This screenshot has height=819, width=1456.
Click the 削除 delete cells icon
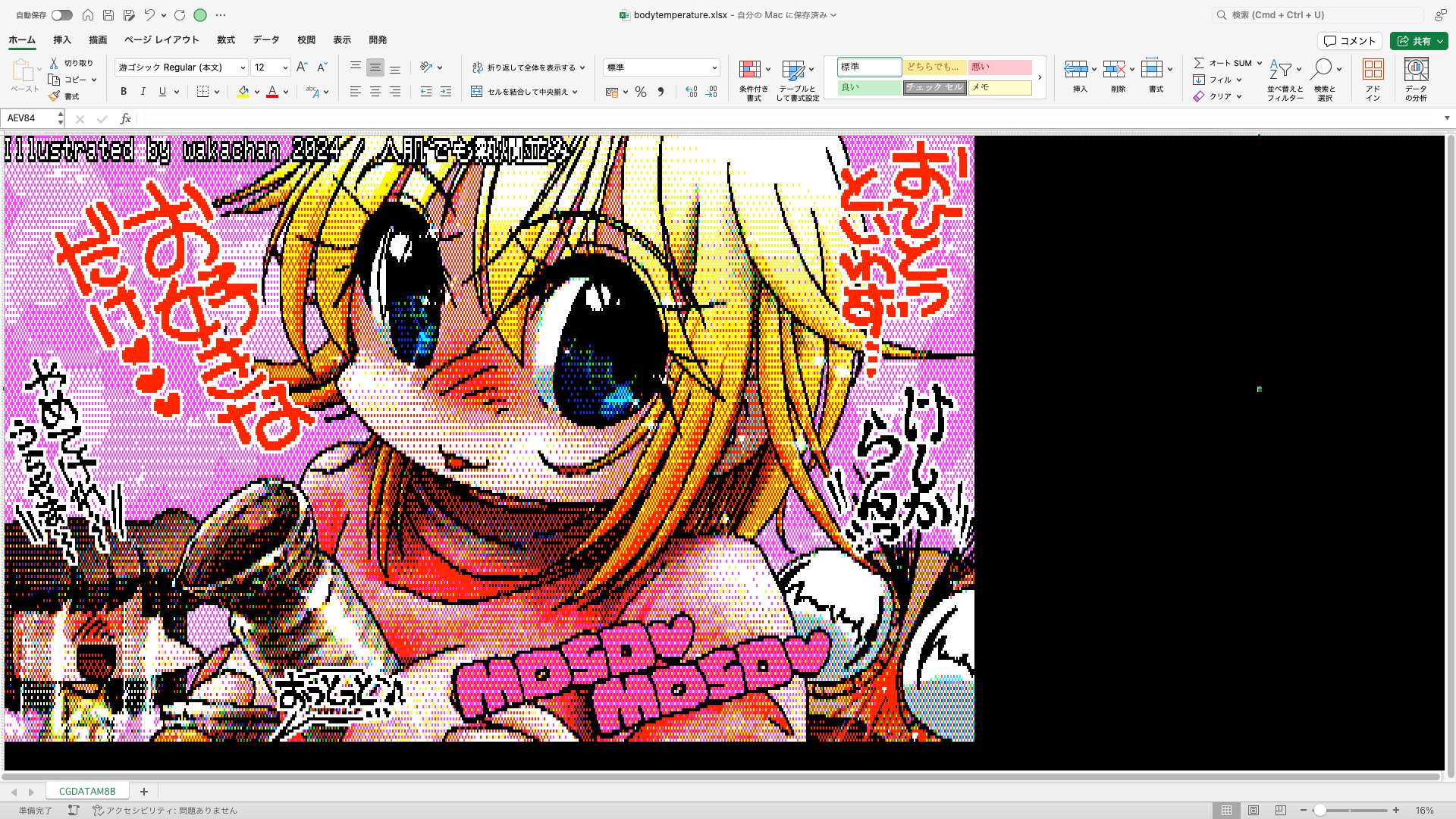(1113, 69)
